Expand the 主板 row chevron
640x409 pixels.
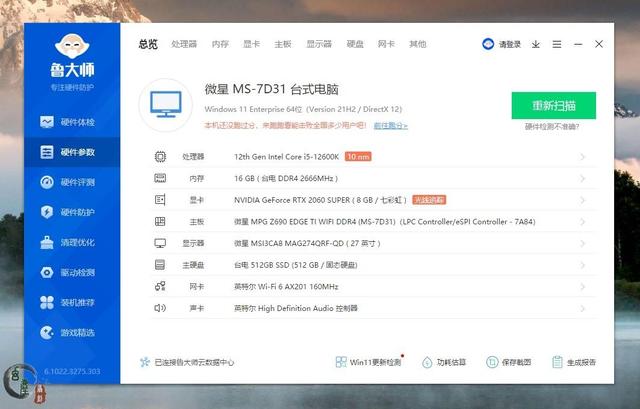click(582, 222)
